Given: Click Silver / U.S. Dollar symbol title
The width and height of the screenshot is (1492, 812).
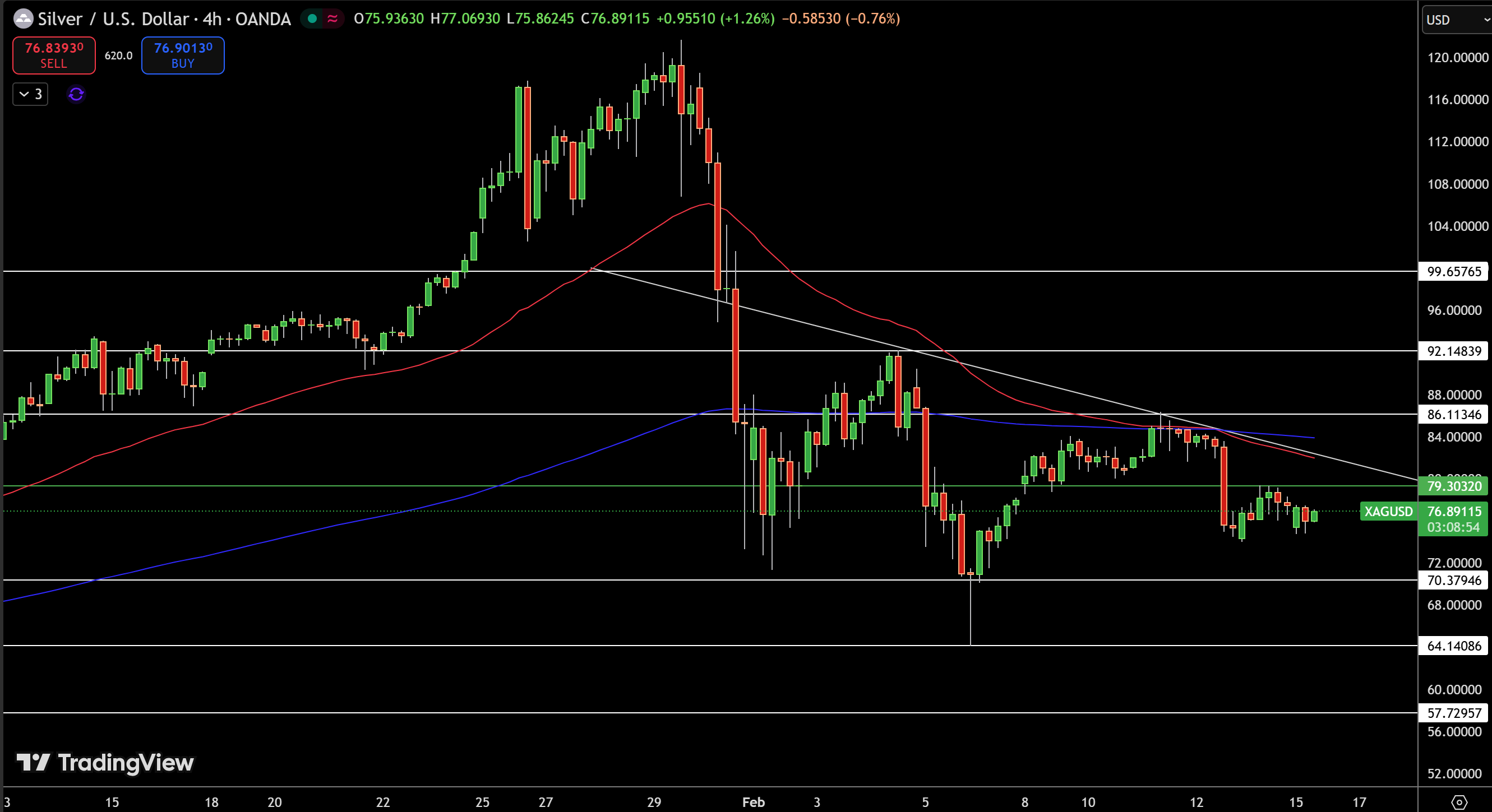Looking at the screenshot, I should click(113, 18).
